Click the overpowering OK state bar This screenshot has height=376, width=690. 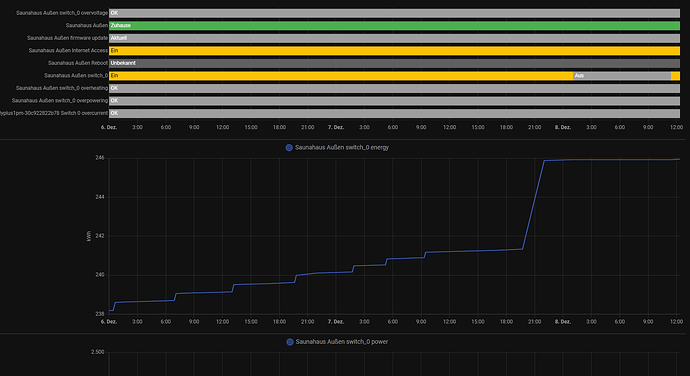click(x=394, y=100)
